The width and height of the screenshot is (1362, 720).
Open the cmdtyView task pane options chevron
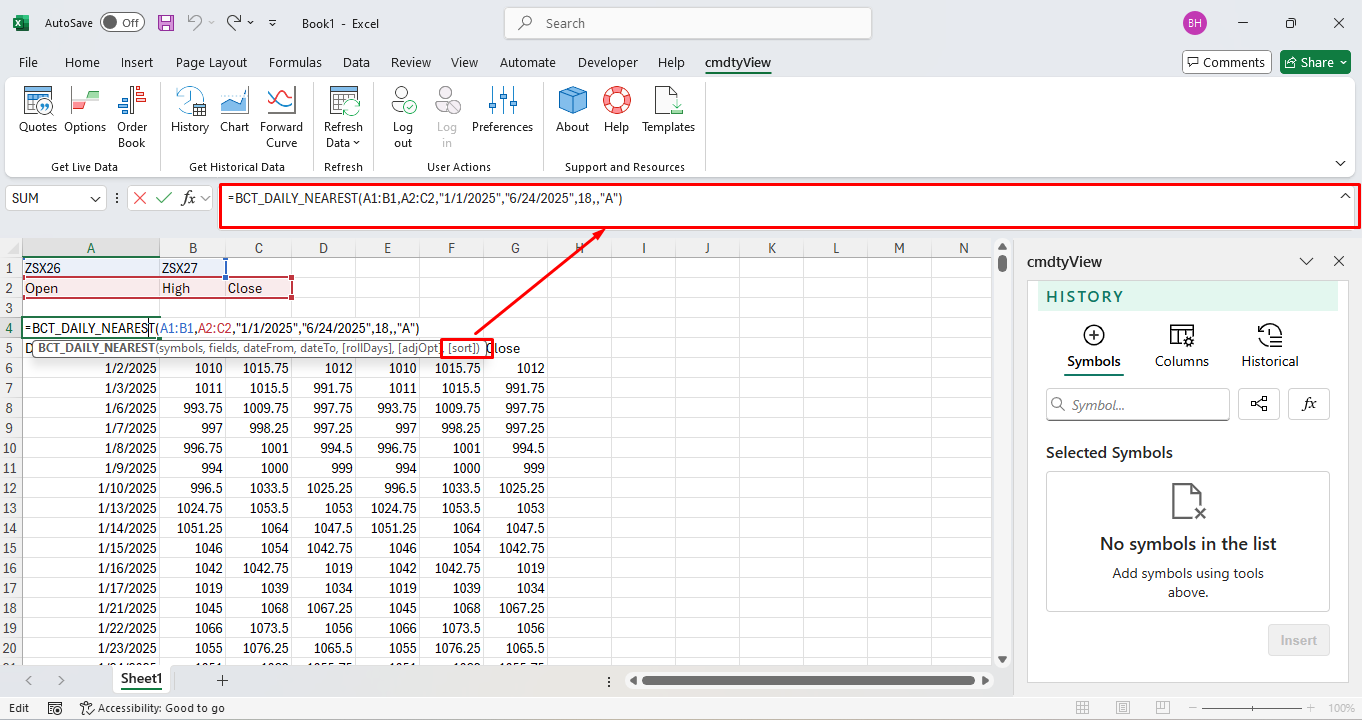click(x=1306, y=261)
